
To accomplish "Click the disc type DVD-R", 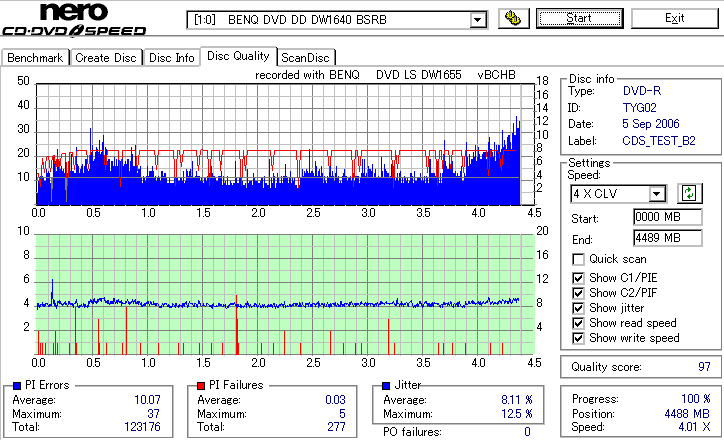I will tap(642, 91).
